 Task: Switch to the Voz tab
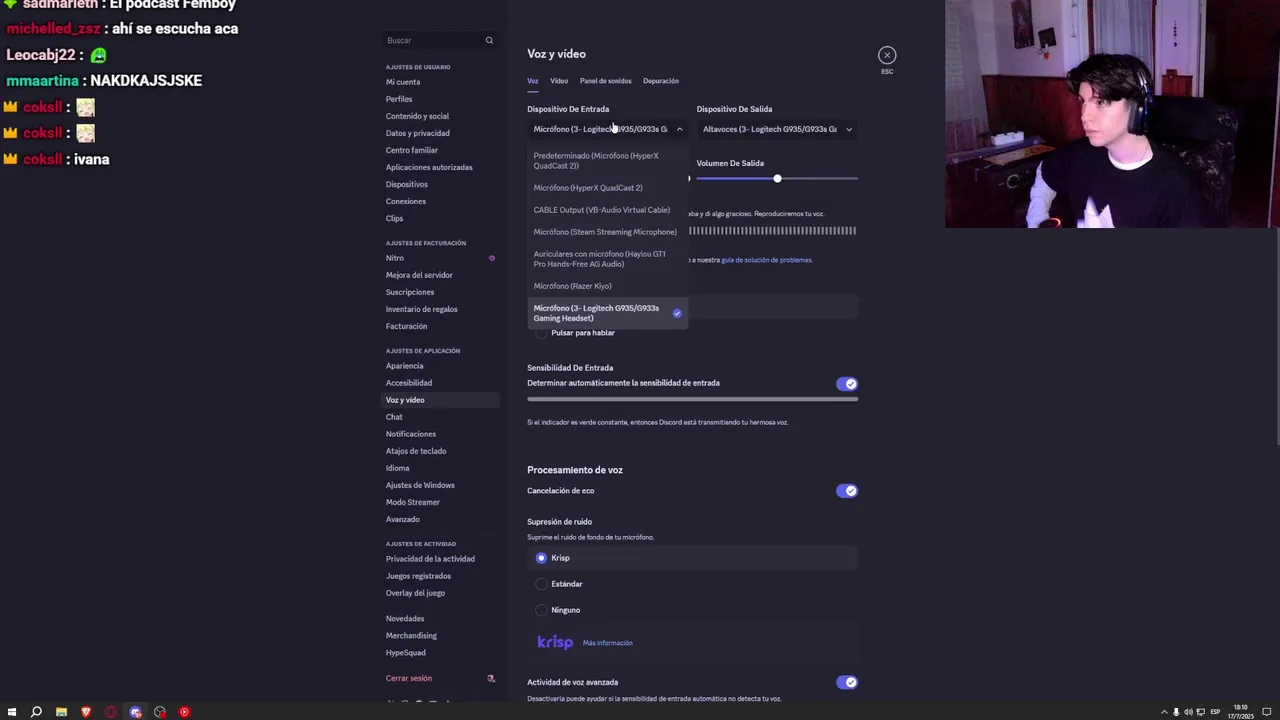pyautogui.click(x=533, y=81)
